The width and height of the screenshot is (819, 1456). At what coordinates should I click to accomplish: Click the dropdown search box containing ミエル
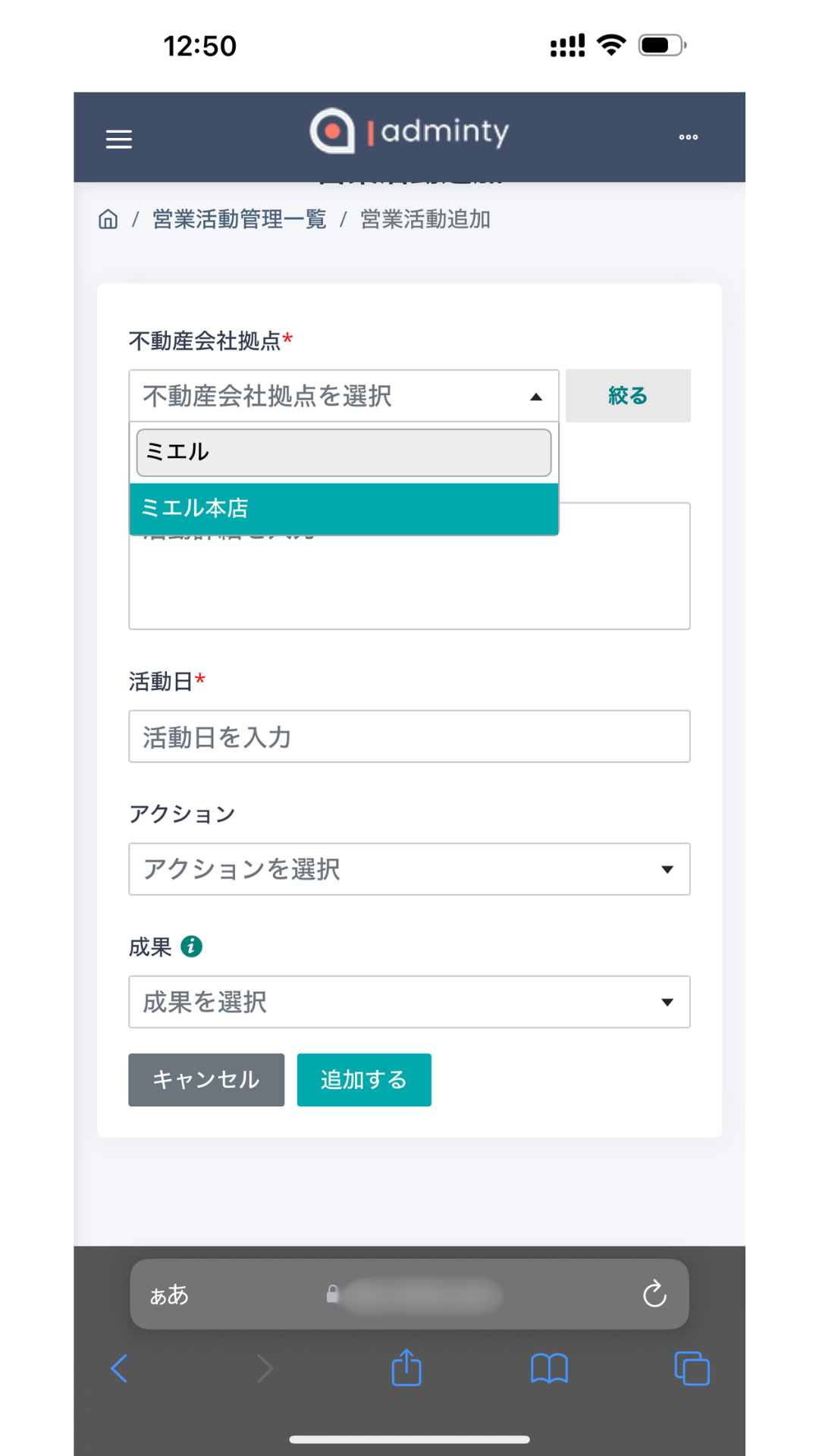(344, 453)
